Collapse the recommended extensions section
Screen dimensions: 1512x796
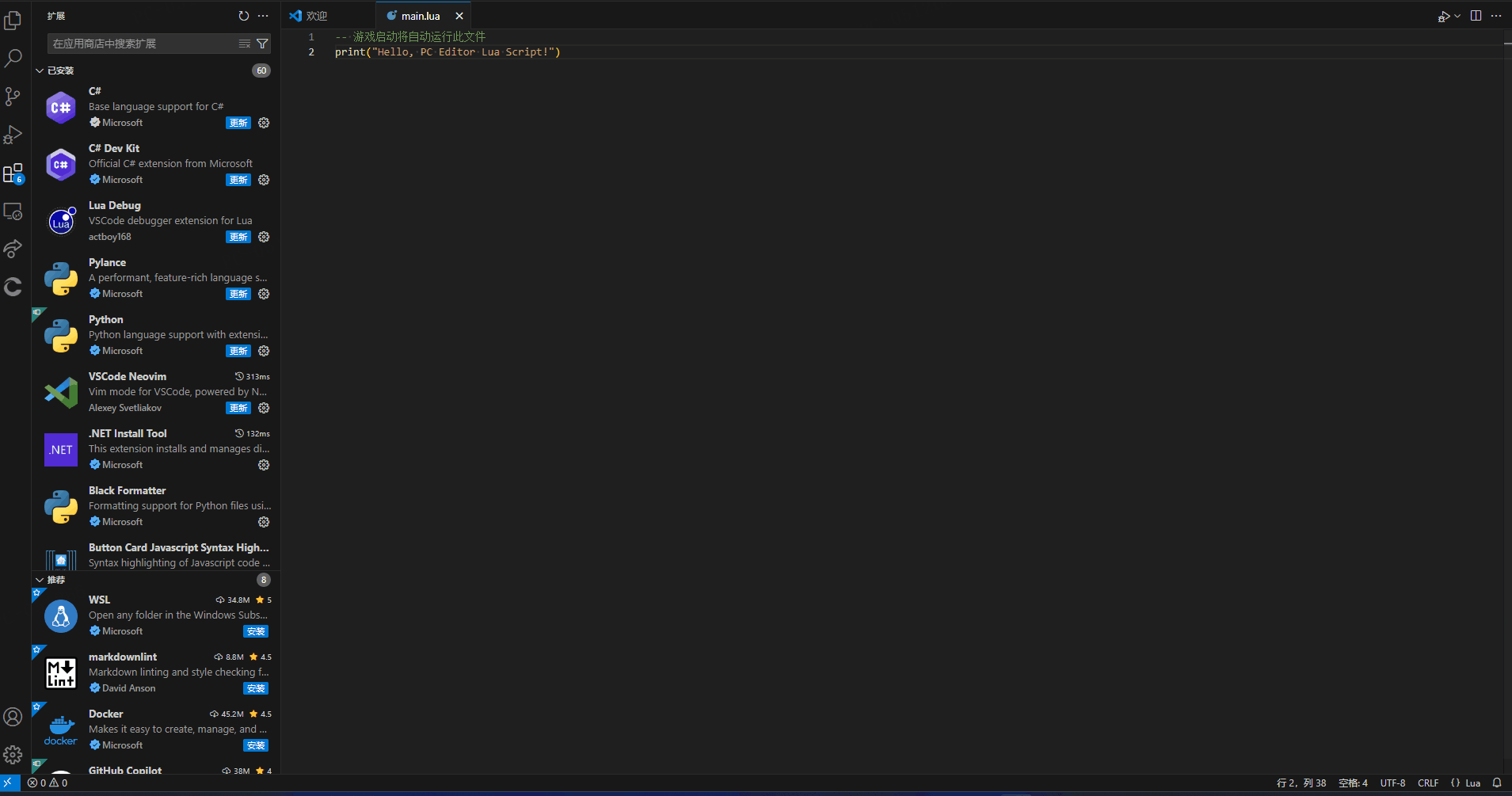click(40, 580)
